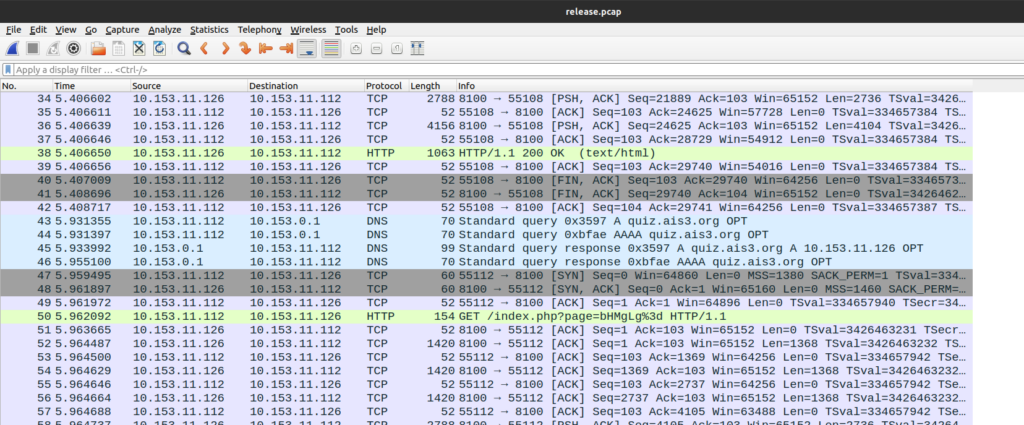Open the Telephony menu
The height and width of the screenshot is (425, 1024).
tap(258, 30)
